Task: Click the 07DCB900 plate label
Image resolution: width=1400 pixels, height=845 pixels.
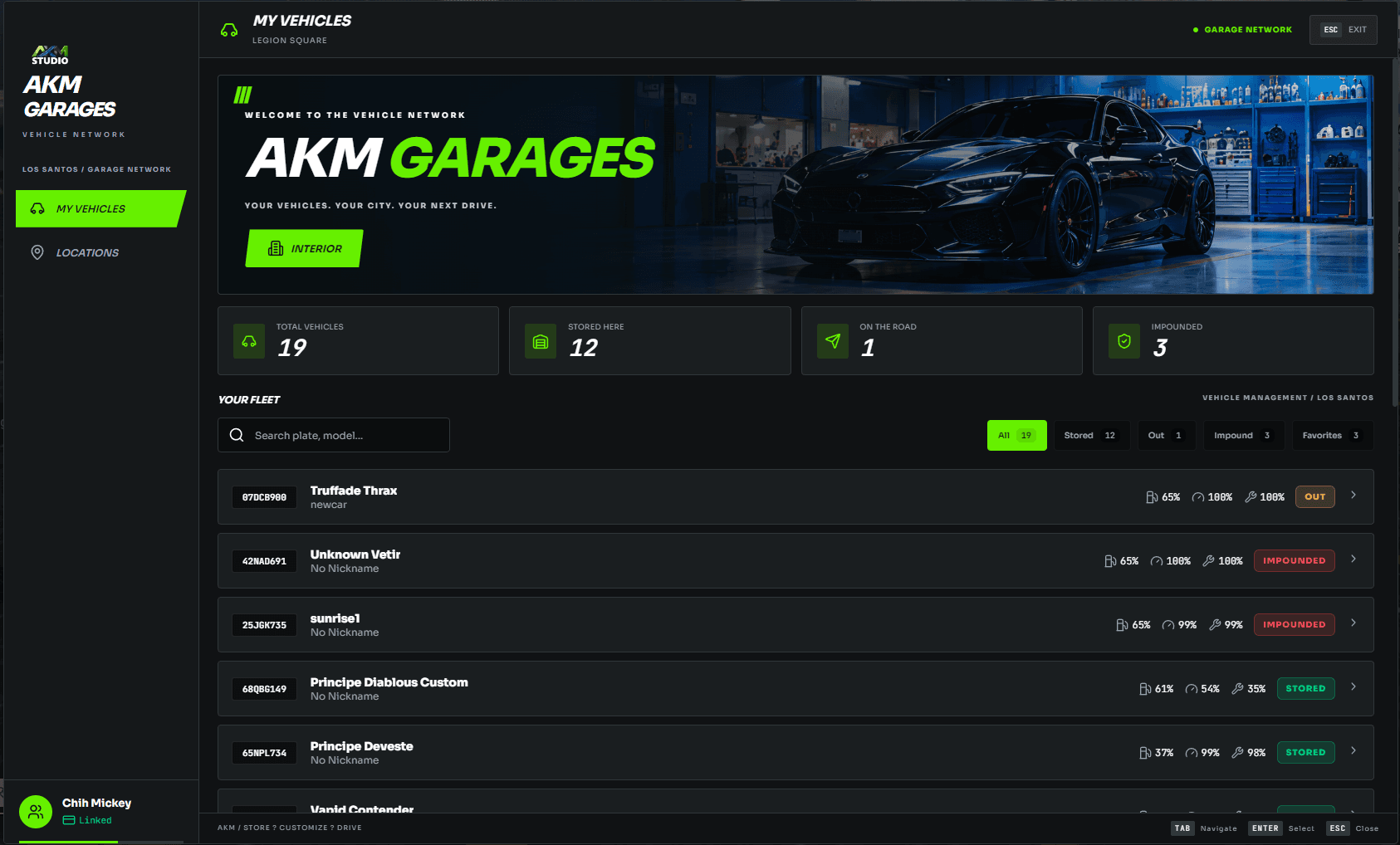Action: (264, 497)
